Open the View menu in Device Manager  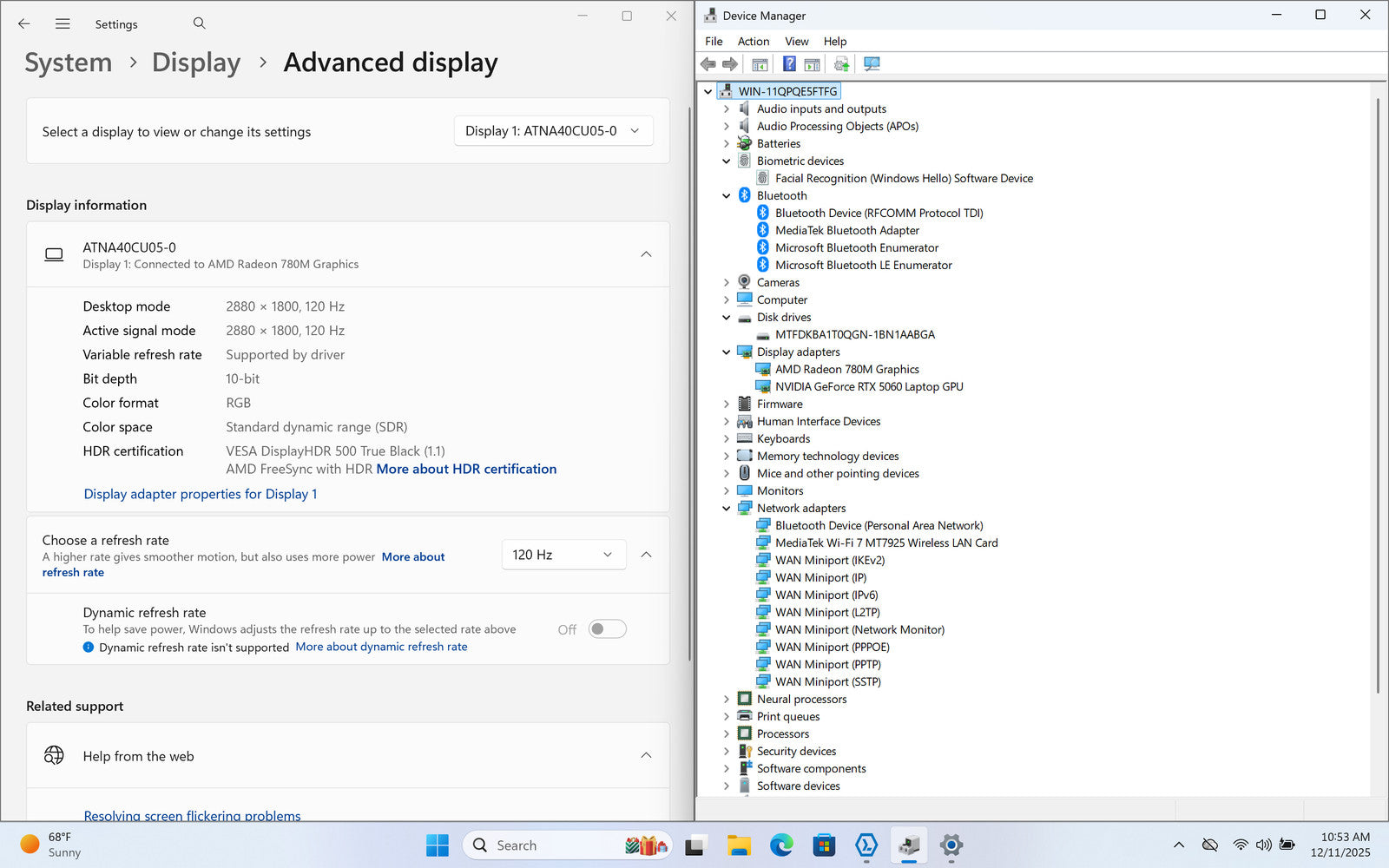796,41
